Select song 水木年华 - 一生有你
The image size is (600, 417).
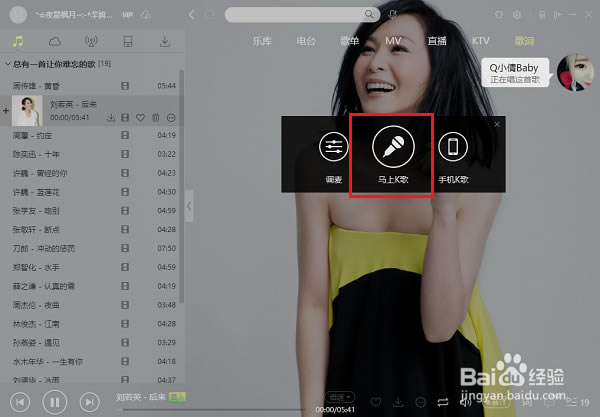click(x=48, y=362)
